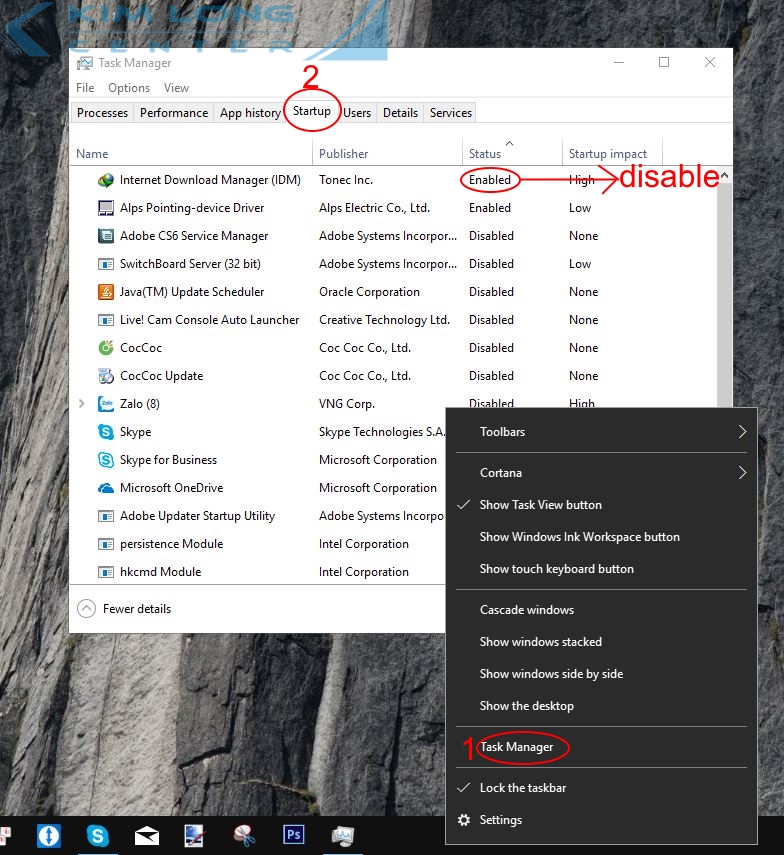Sort the list by Startup impact column
Viewport: 784px width, 855px height.
click(607, 154)
